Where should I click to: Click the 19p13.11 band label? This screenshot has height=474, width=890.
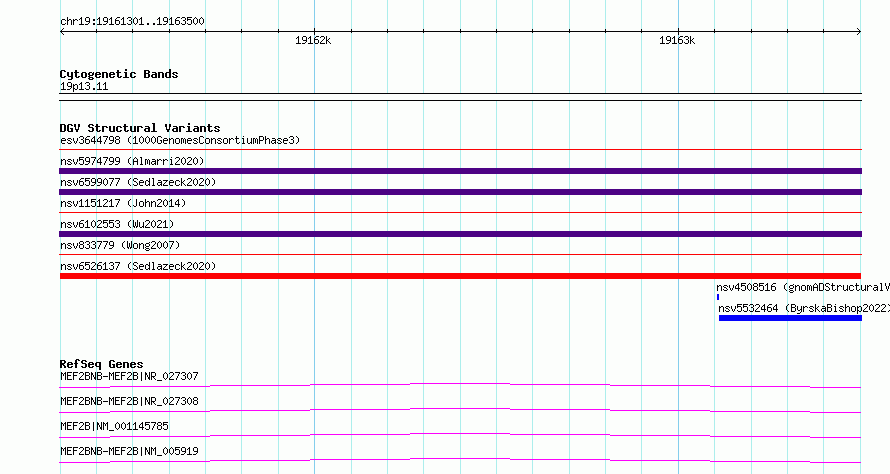84,86
